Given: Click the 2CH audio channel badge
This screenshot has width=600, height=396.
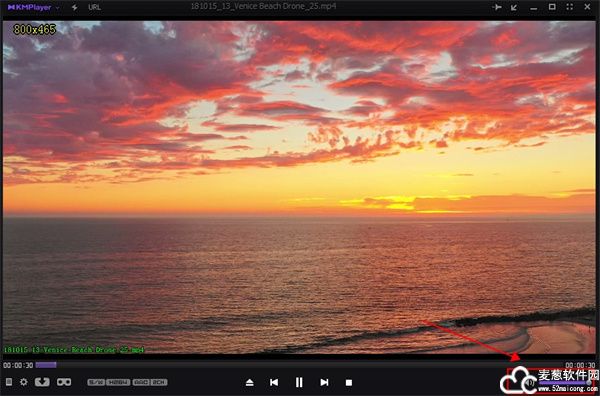Looking at the screenshot, I should point(159,382).
